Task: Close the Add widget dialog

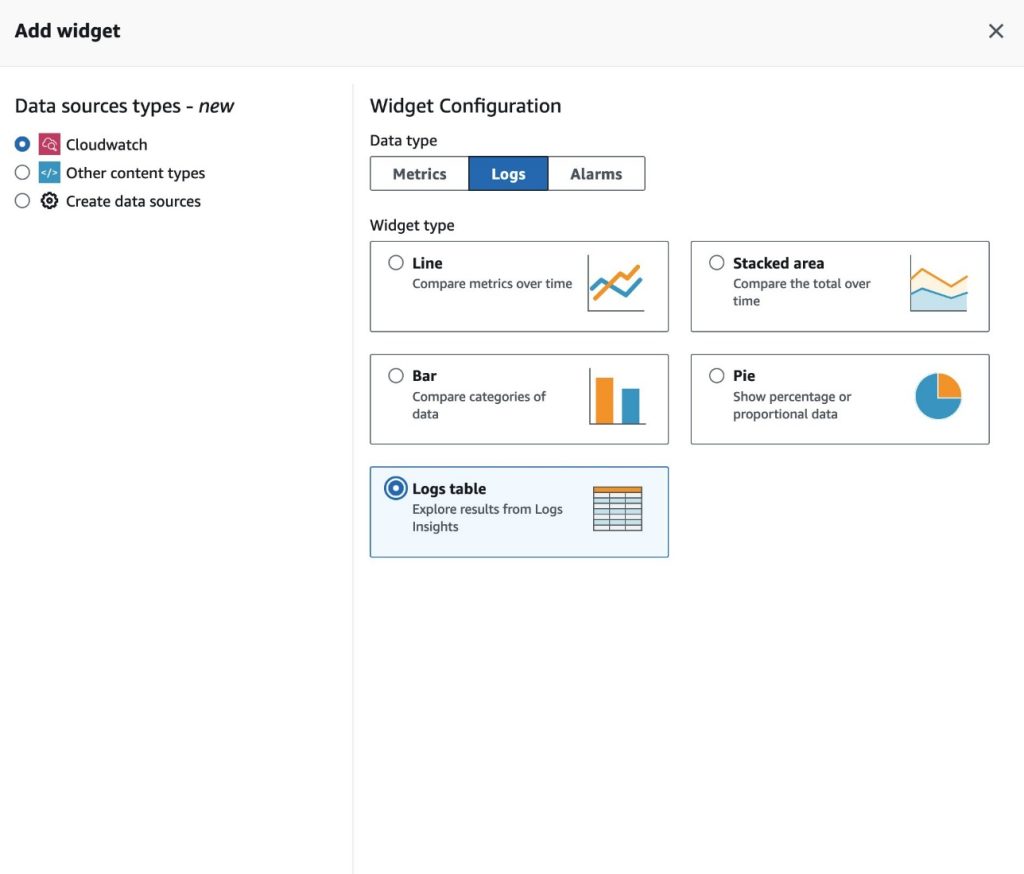Action: tap(996, 31)
